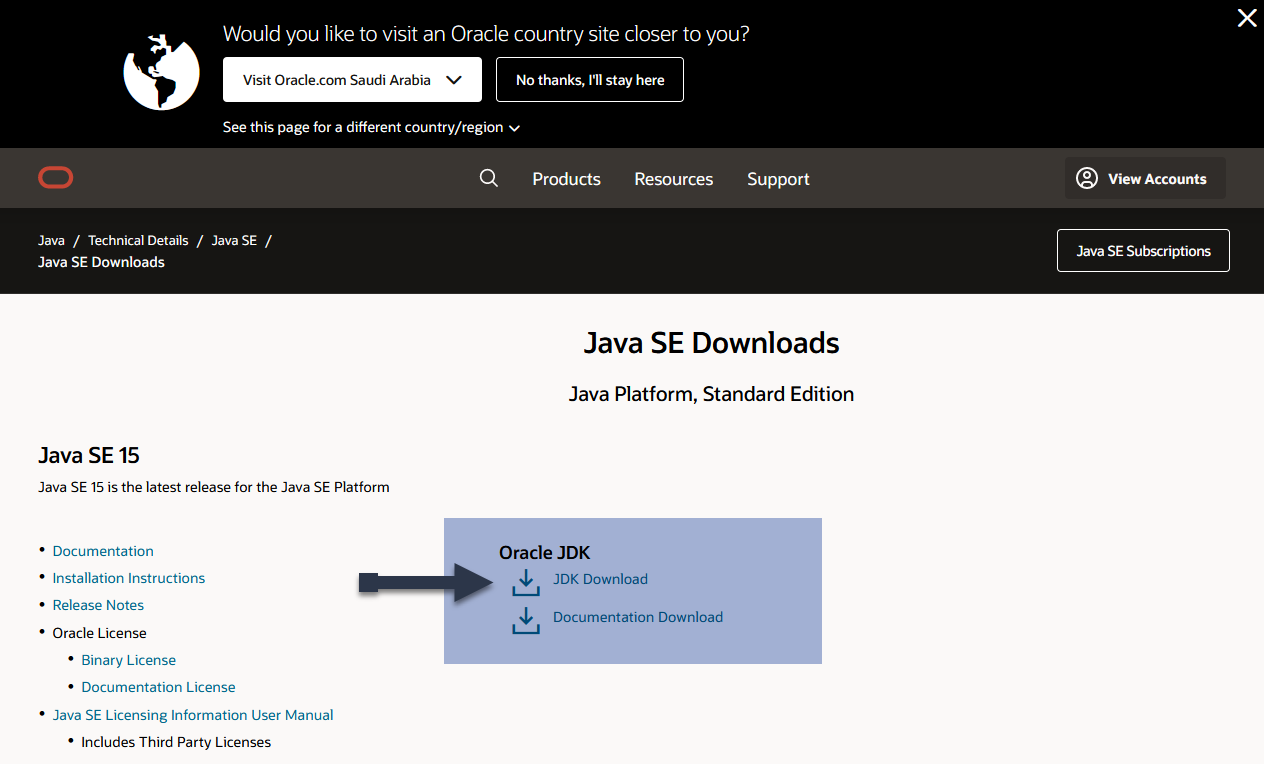Open the Binary License link
1264x764 pixels.
[x=129, y=660]
